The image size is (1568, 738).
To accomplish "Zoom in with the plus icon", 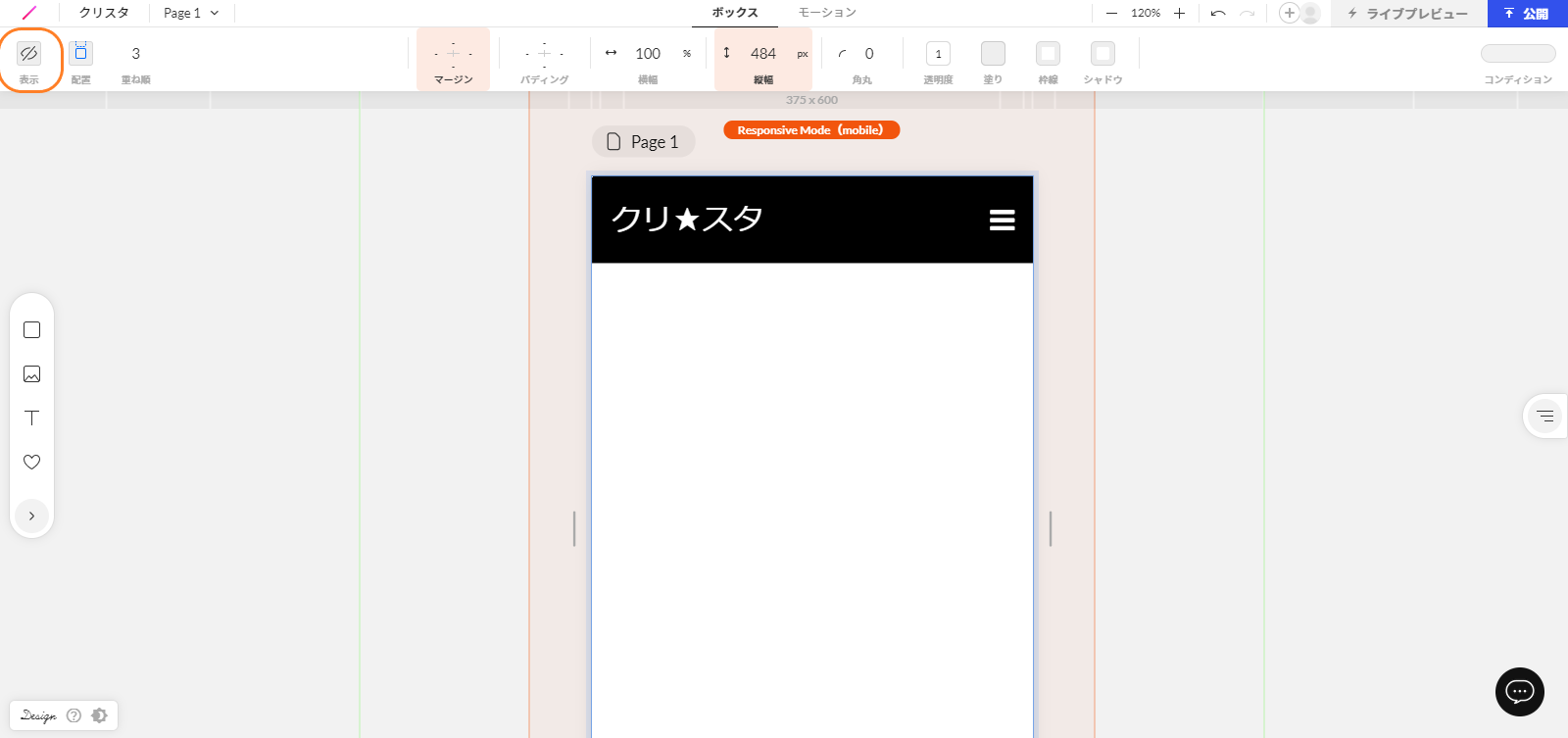I will pos(1179,13).
